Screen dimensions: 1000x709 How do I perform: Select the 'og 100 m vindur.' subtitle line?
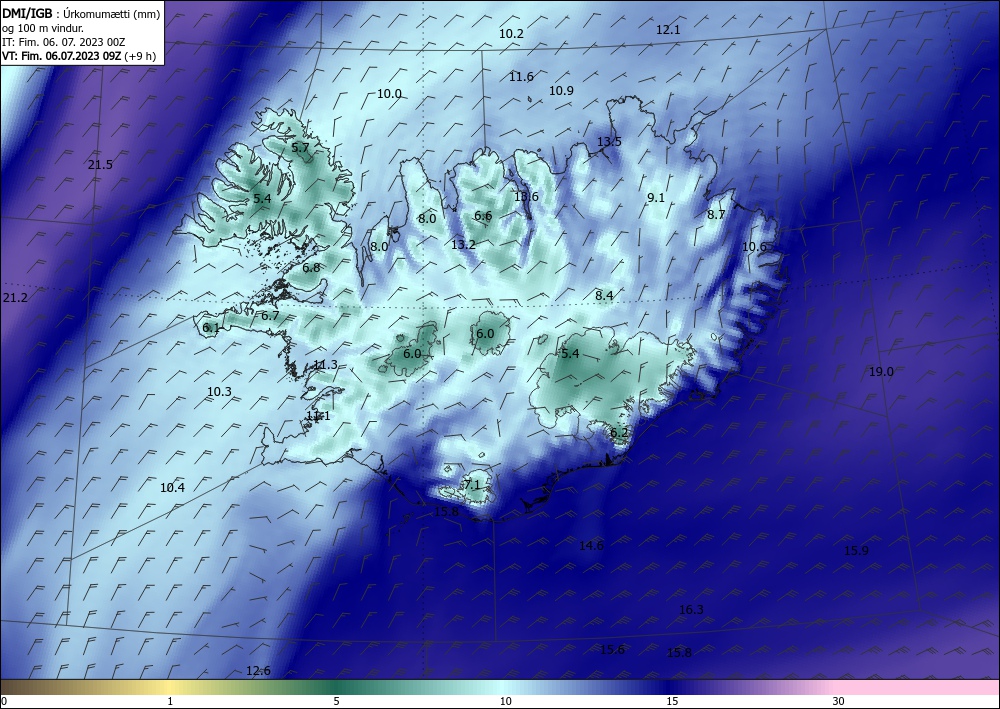coord(43,28)
